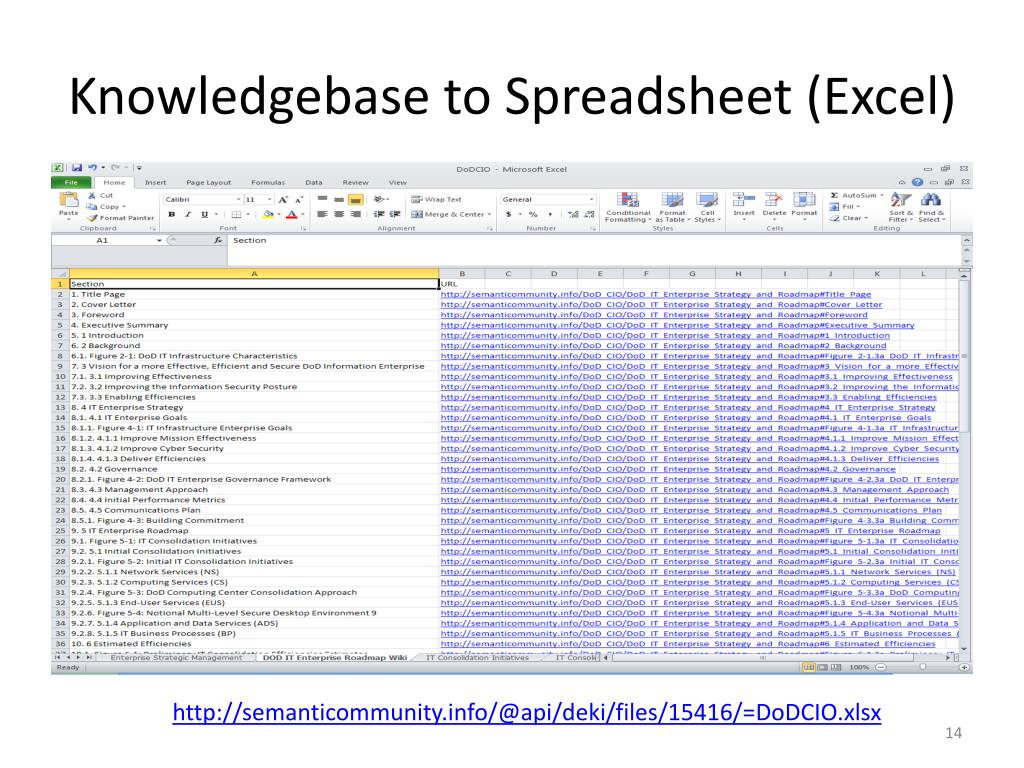Open the DoDCIO.xlsx link below the screenshot

(x=527, y=713)
